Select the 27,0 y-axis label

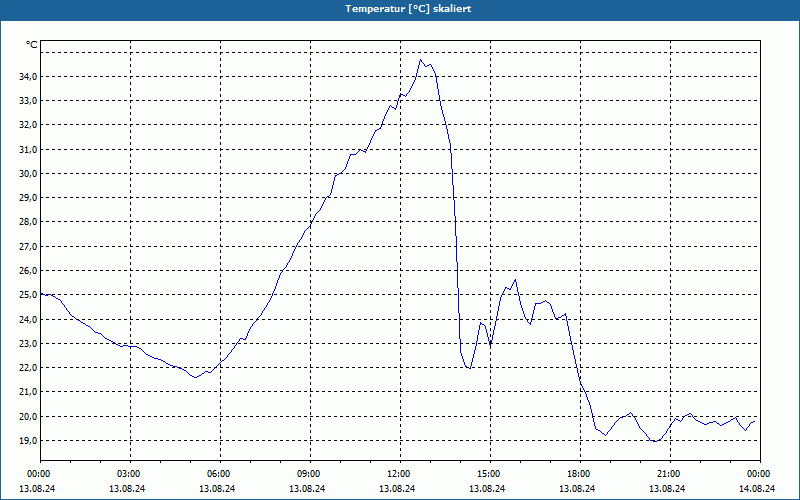(29, 246)
